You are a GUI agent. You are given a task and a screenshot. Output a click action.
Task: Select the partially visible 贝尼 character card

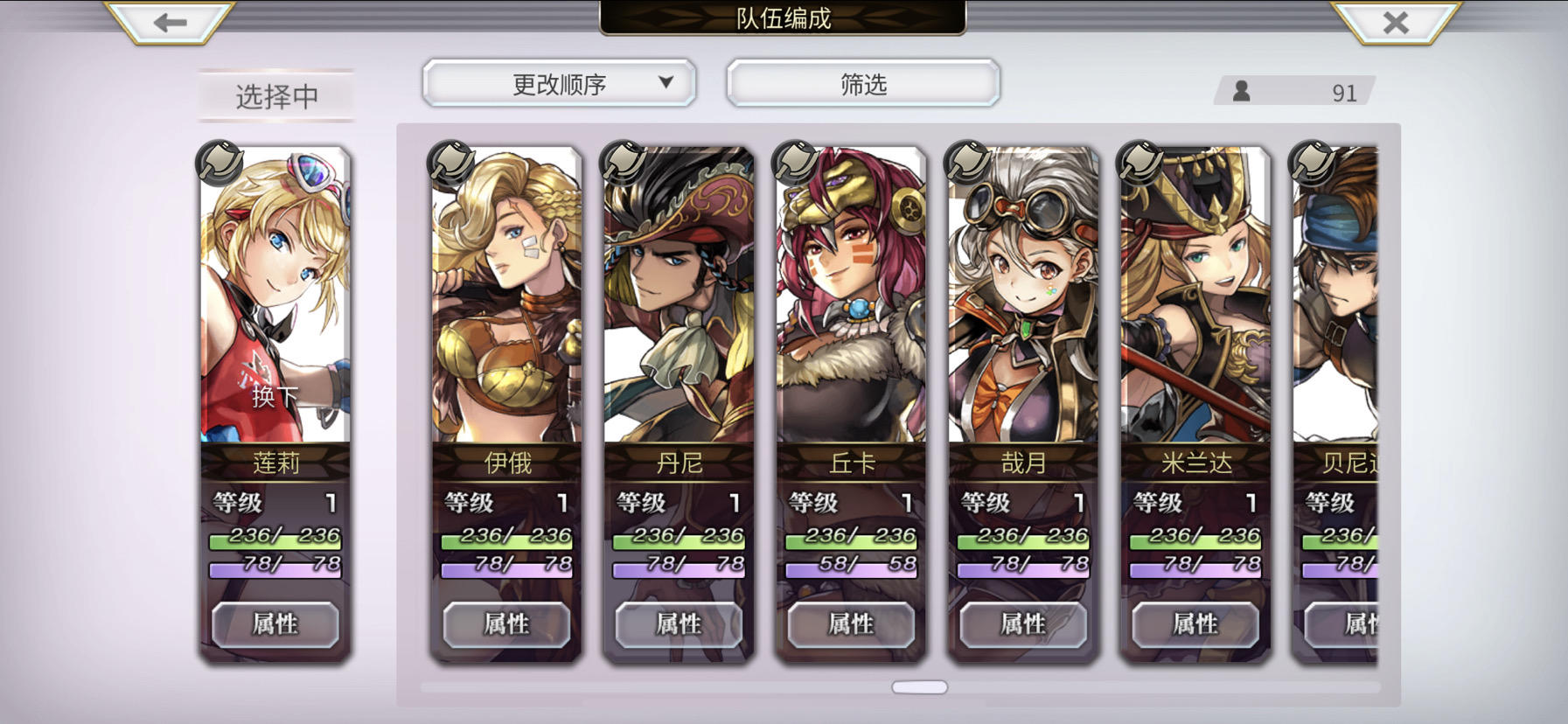(x=1335, y=404)
